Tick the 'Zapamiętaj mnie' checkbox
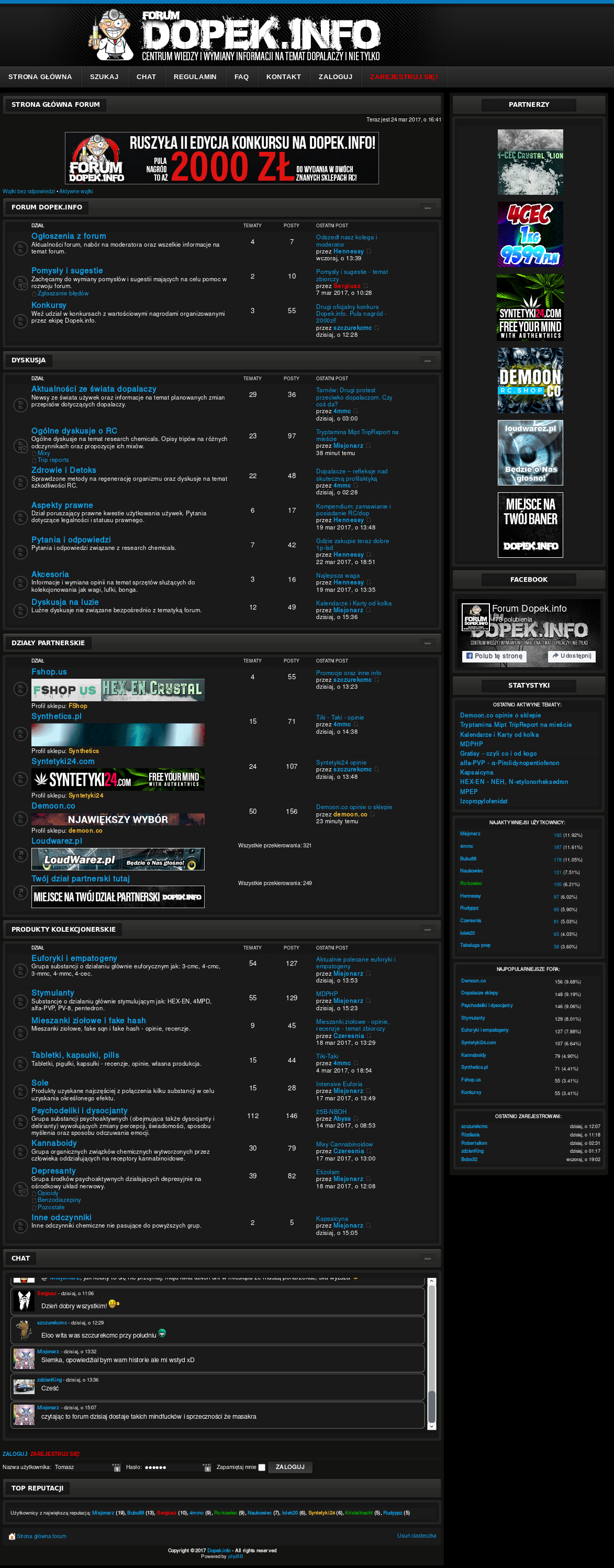This screenshot has height=1568, width=614. [262, 1467]
